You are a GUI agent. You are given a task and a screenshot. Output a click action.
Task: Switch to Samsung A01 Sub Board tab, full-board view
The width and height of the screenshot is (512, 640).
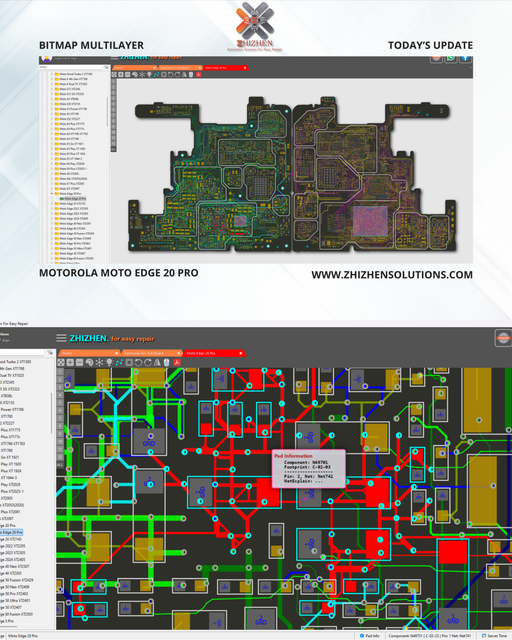point(178,68)
